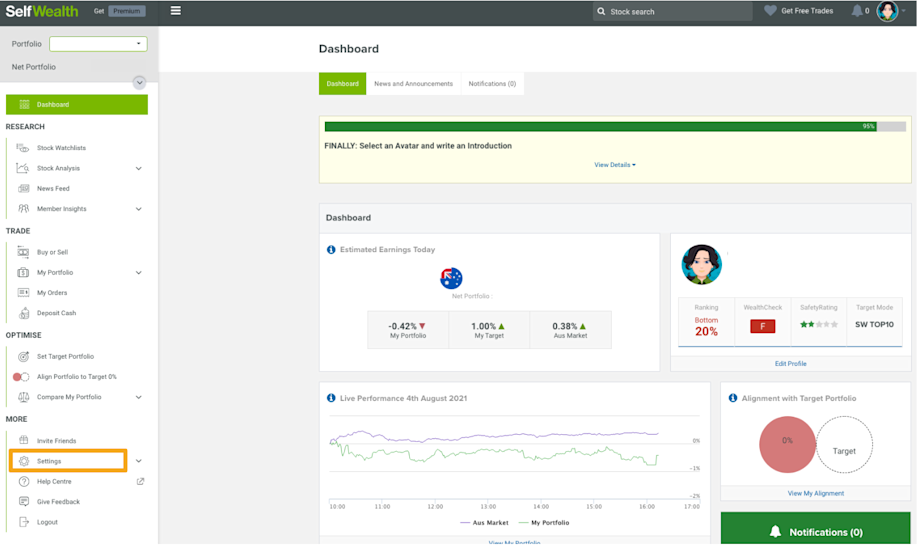Viewport: 917px width, 546px height.
Task: Expand the My Portfolio submenu arrow
Action: pos(139,272)
